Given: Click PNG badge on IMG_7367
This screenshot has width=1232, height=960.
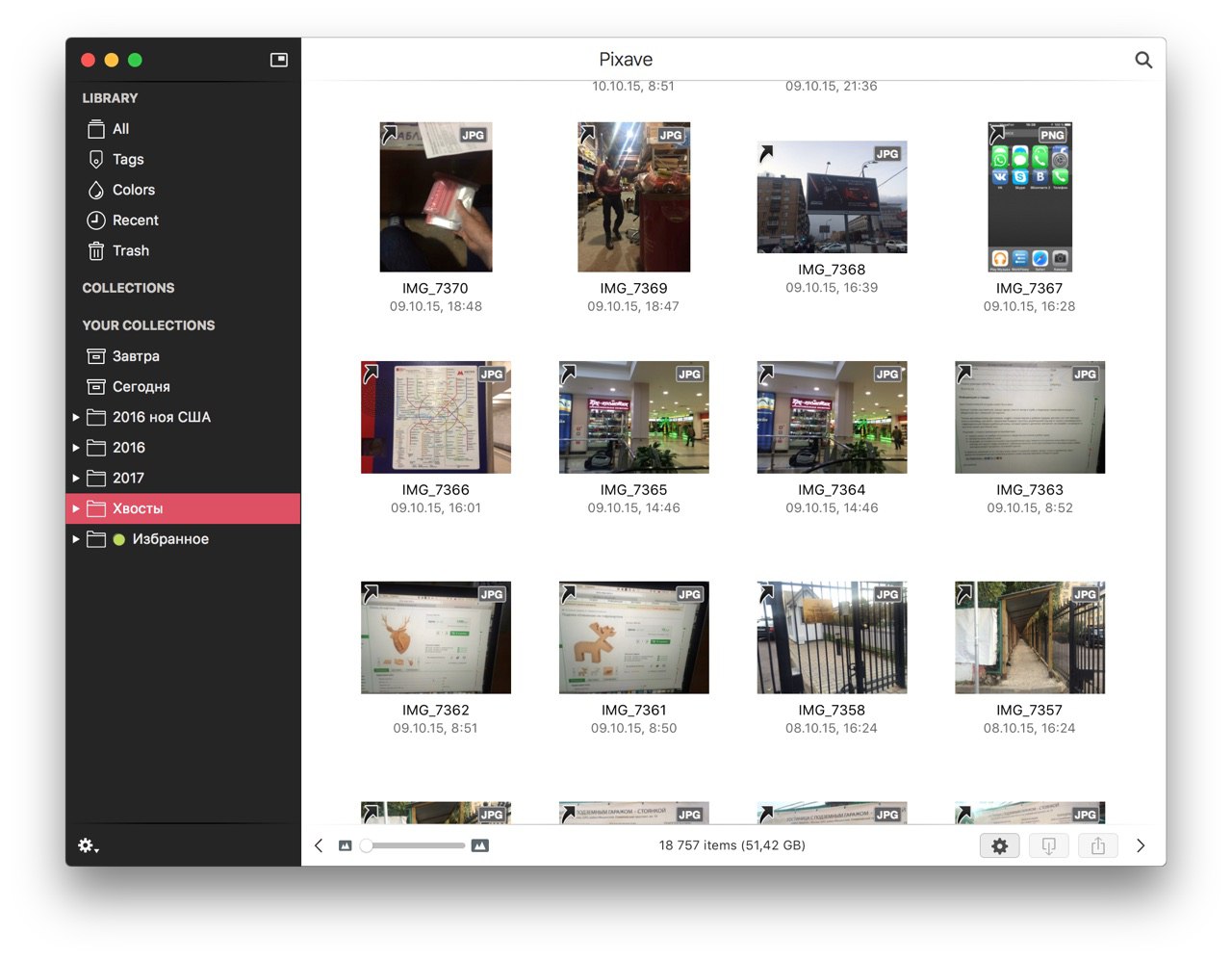Looking at the screenshot, I should point(1053,136).
